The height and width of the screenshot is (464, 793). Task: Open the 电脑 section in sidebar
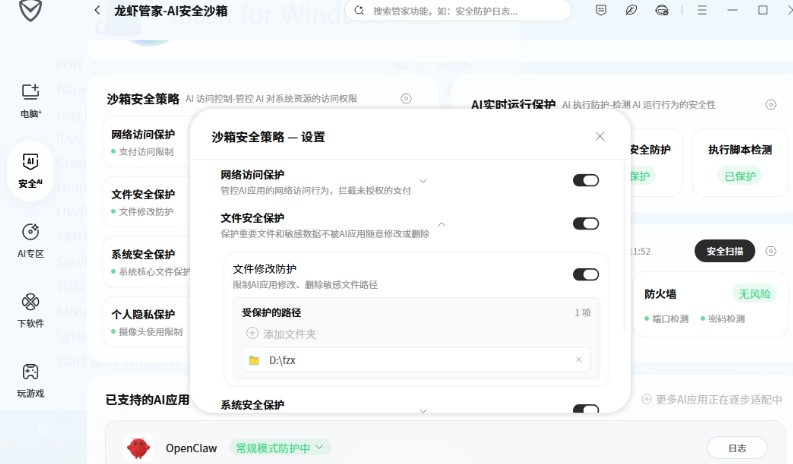tap(30, 99)
